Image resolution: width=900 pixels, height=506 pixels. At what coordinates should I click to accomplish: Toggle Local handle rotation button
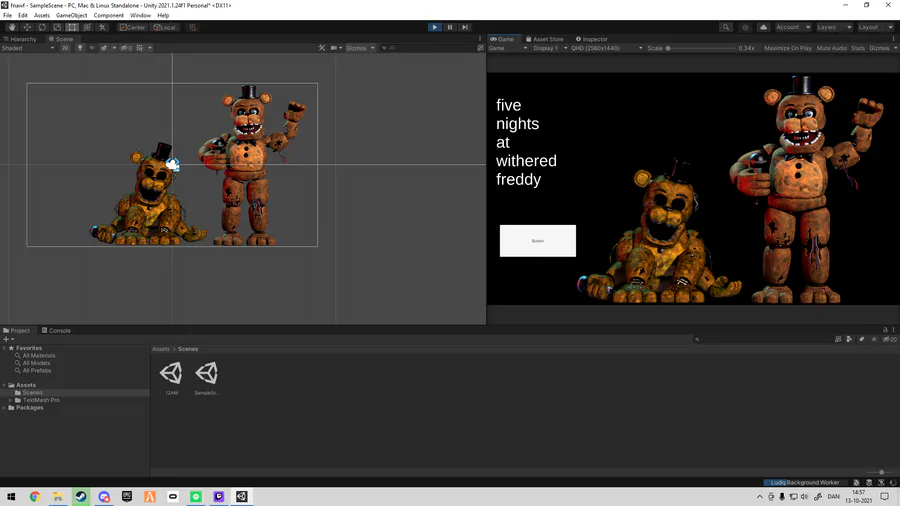click(165, 27)
